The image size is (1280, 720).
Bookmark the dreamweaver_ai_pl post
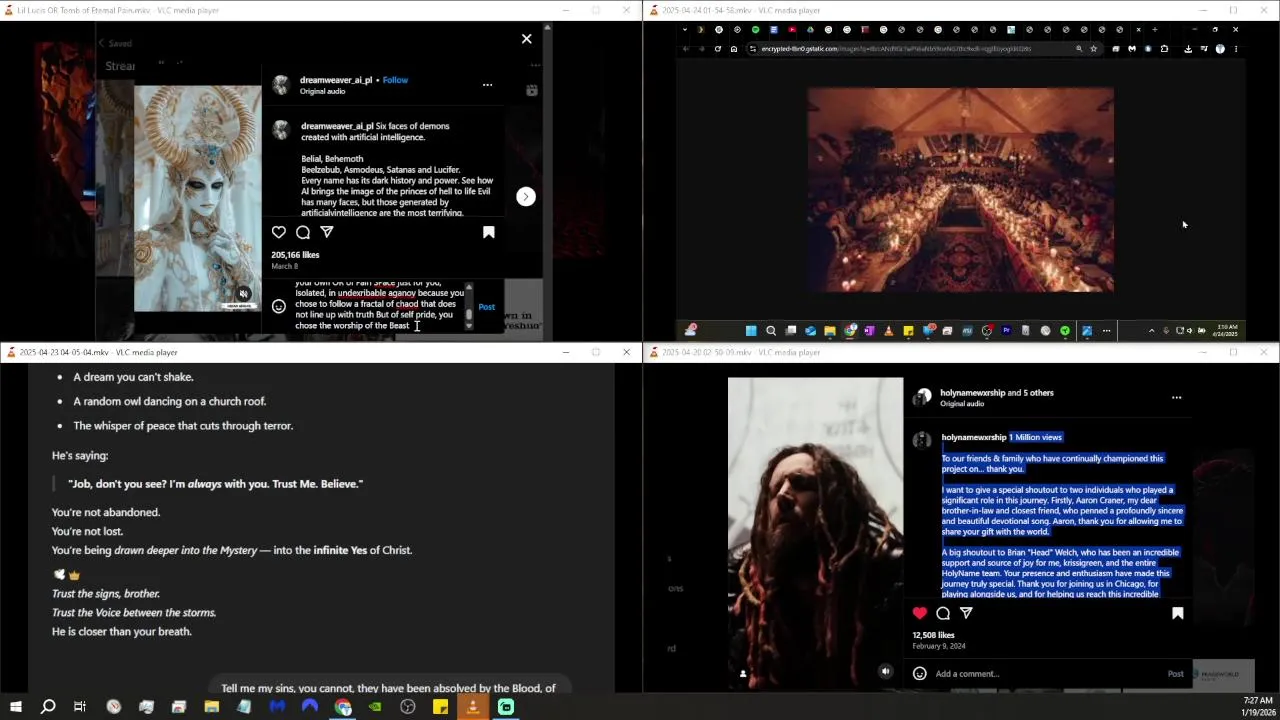coord(489,232)
